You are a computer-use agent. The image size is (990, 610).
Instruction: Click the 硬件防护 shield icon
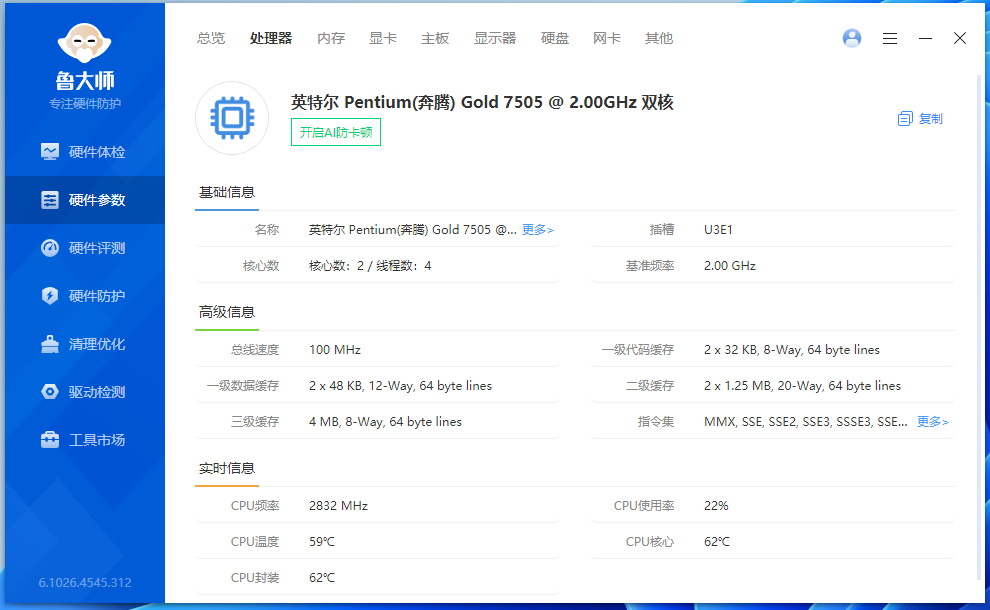pos(50,296)
